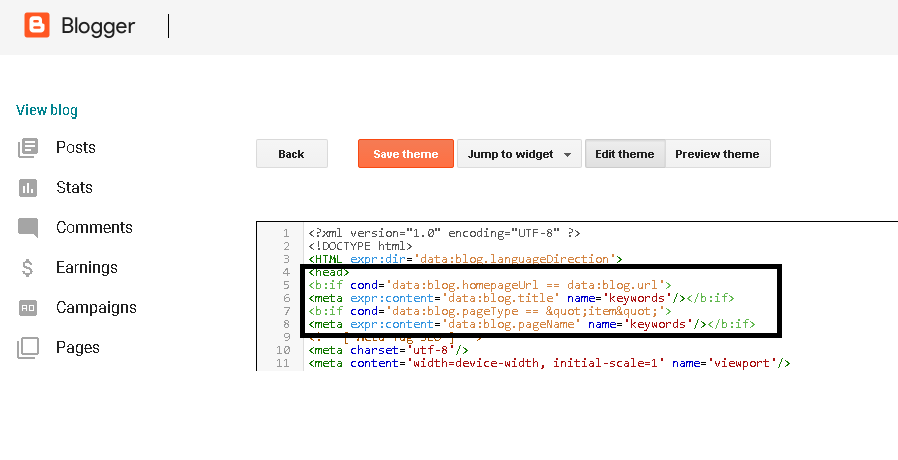Open the Jump to widget dropdown

519,154
